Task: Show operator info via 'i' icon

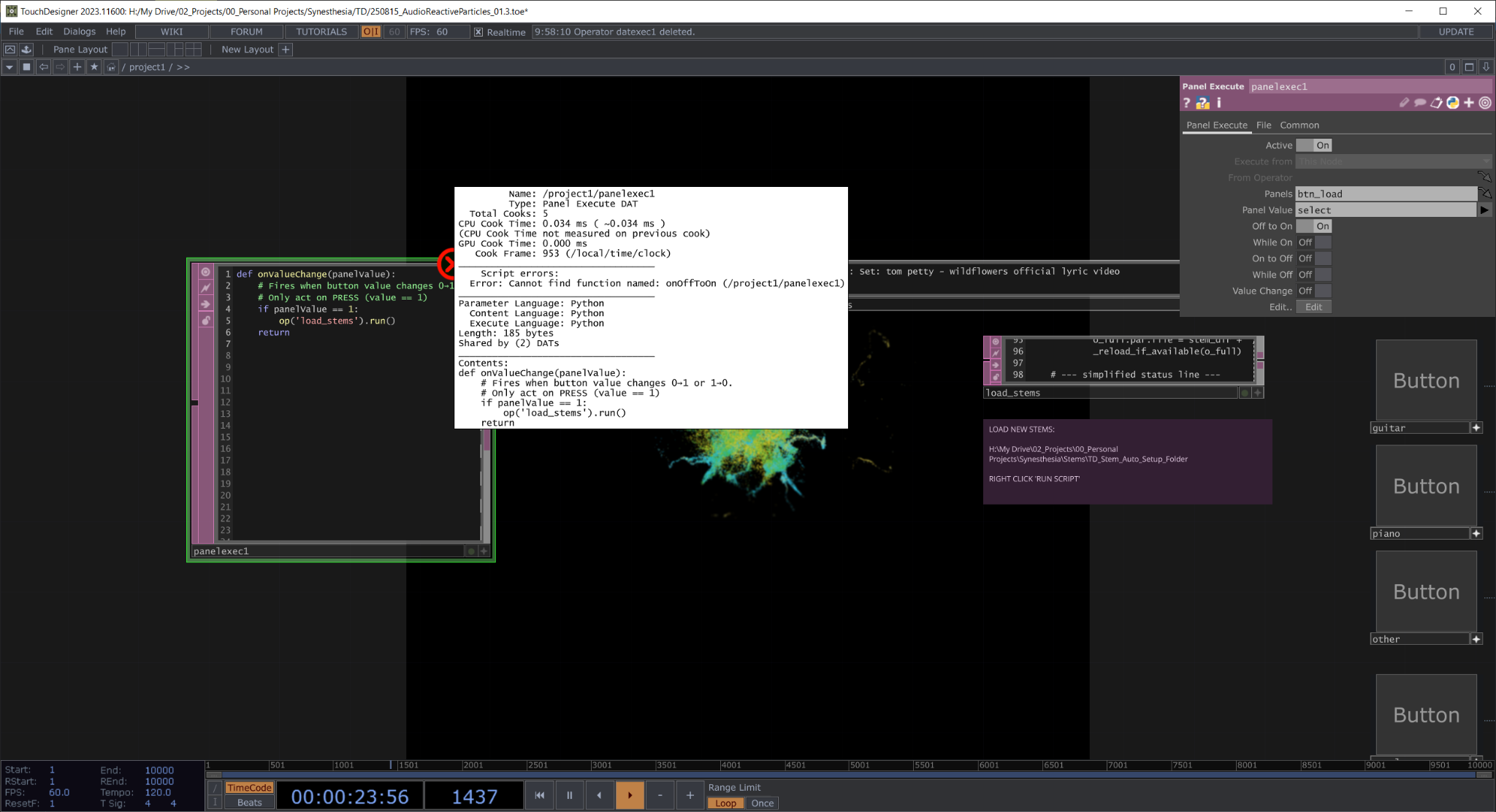Action: click(x=1218, y=103)
